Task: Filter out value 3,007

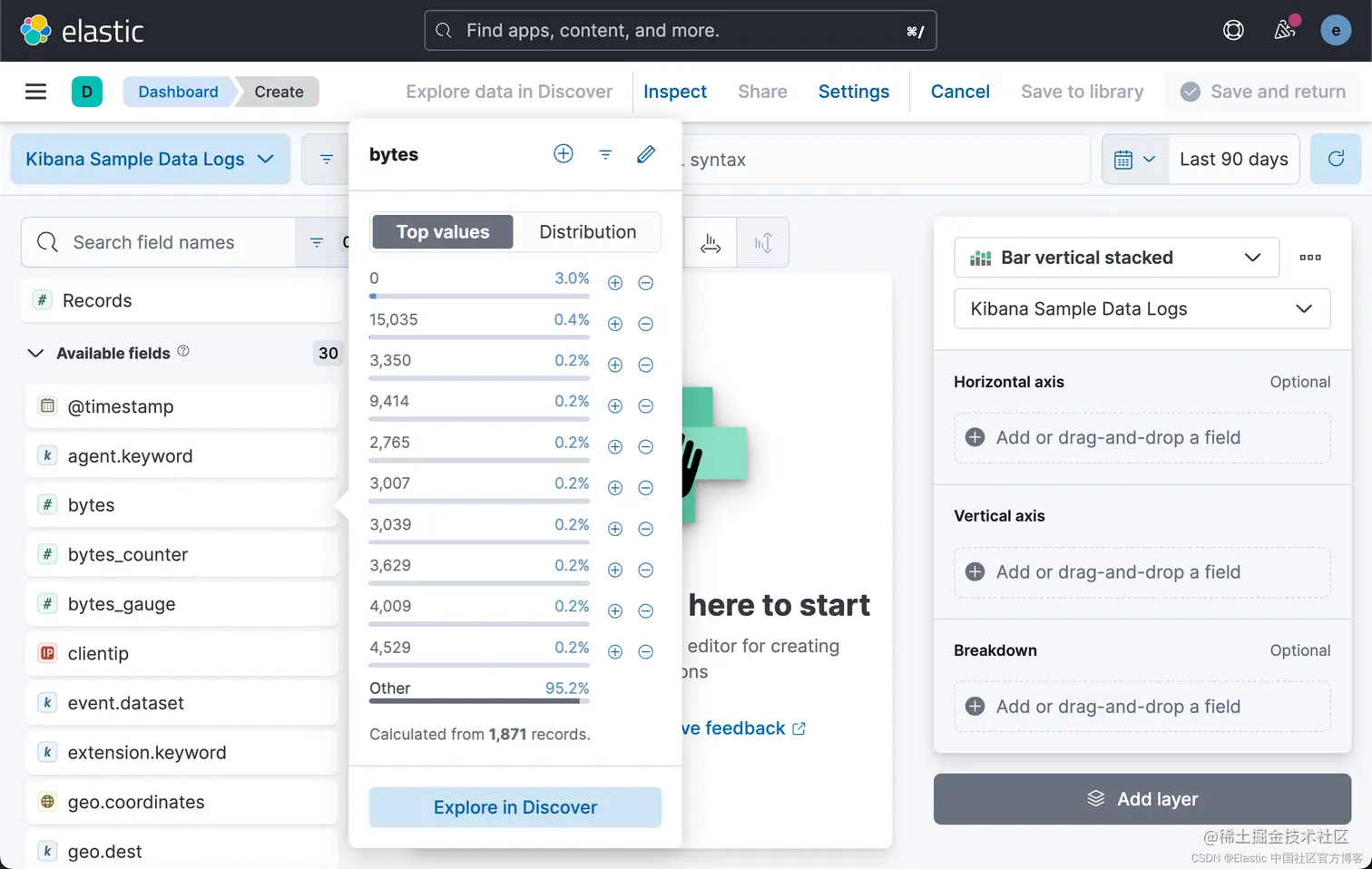Action: pyautogui.click(x=646, y=488)
